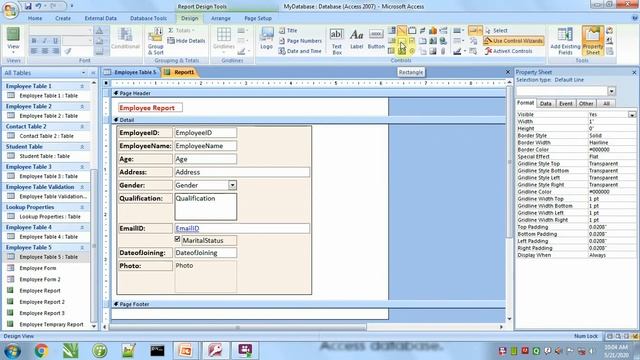Insert a Button control
Viewport: 640px width, 360px height.
pyautogui.click(x=376, y=40)
